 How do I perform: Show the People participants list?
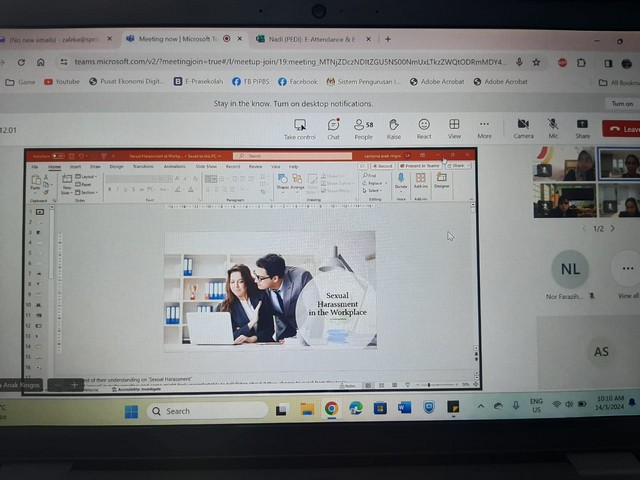click(x=363, y=127)
